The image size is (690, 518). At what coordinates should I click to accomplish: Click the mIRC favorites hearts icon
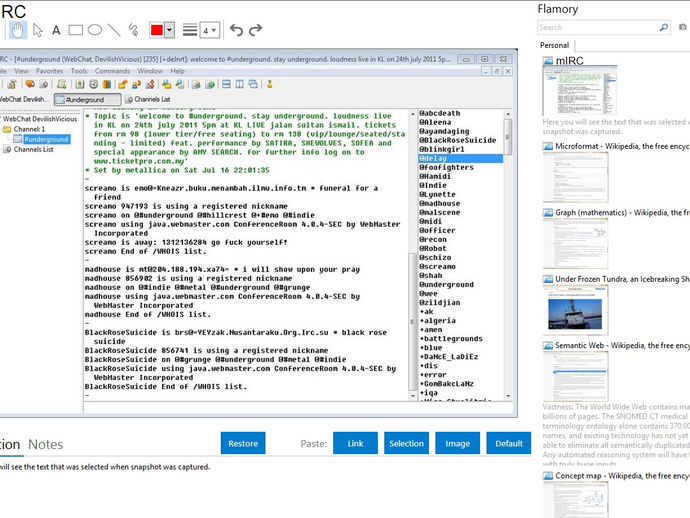[30, 84]
